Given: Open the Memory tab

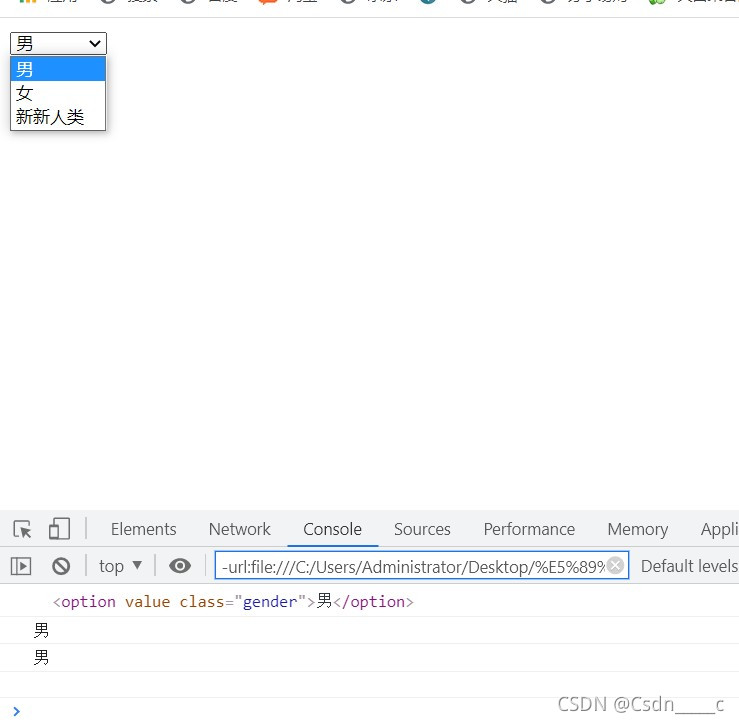Looking at the screenshot, I should pos(637,529).
